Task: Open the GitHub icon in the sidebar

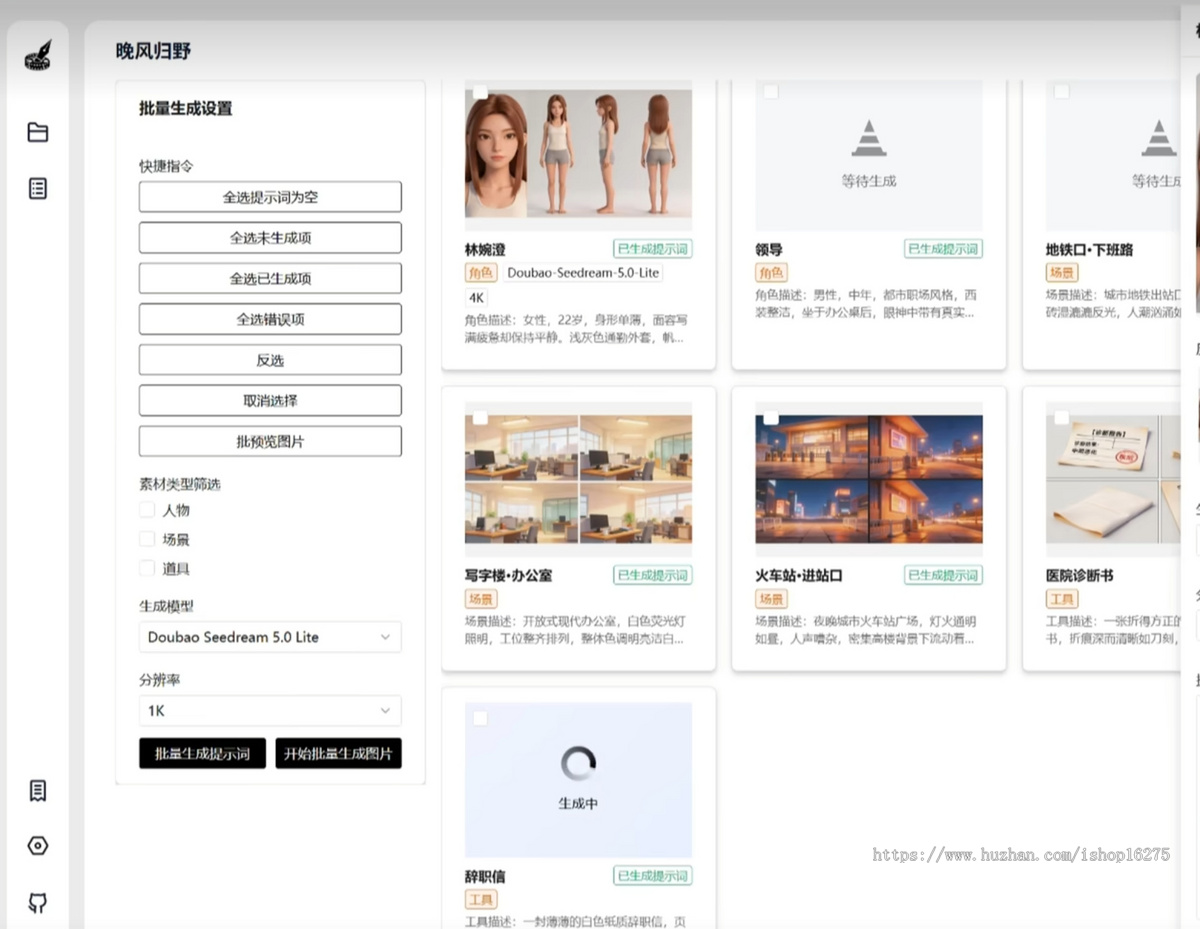Action: pyautogui.click(x=38, y=903)
